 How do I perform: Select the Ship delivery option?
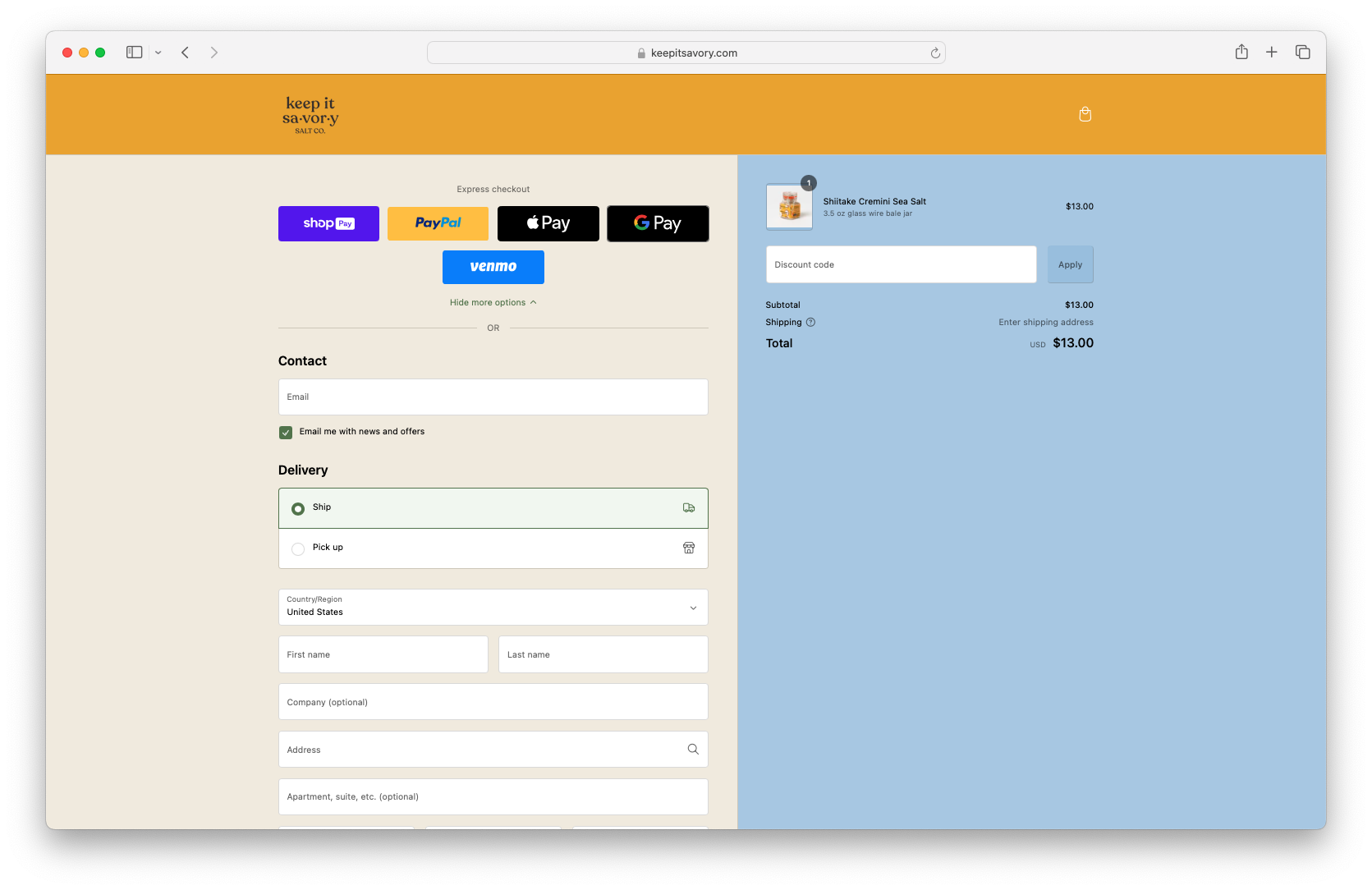(493, 508)
